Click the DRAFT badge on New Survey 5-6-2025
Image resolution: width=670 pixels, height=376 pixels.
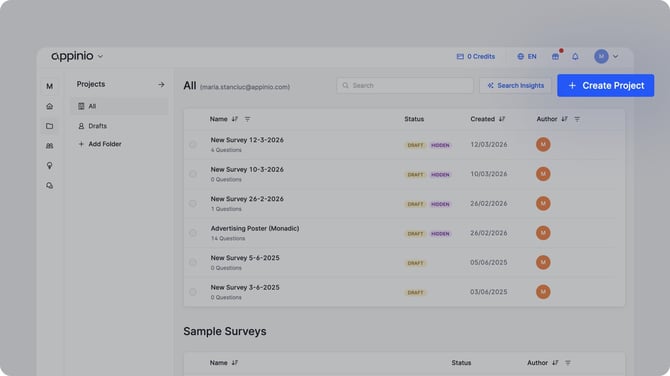(415, 263)
